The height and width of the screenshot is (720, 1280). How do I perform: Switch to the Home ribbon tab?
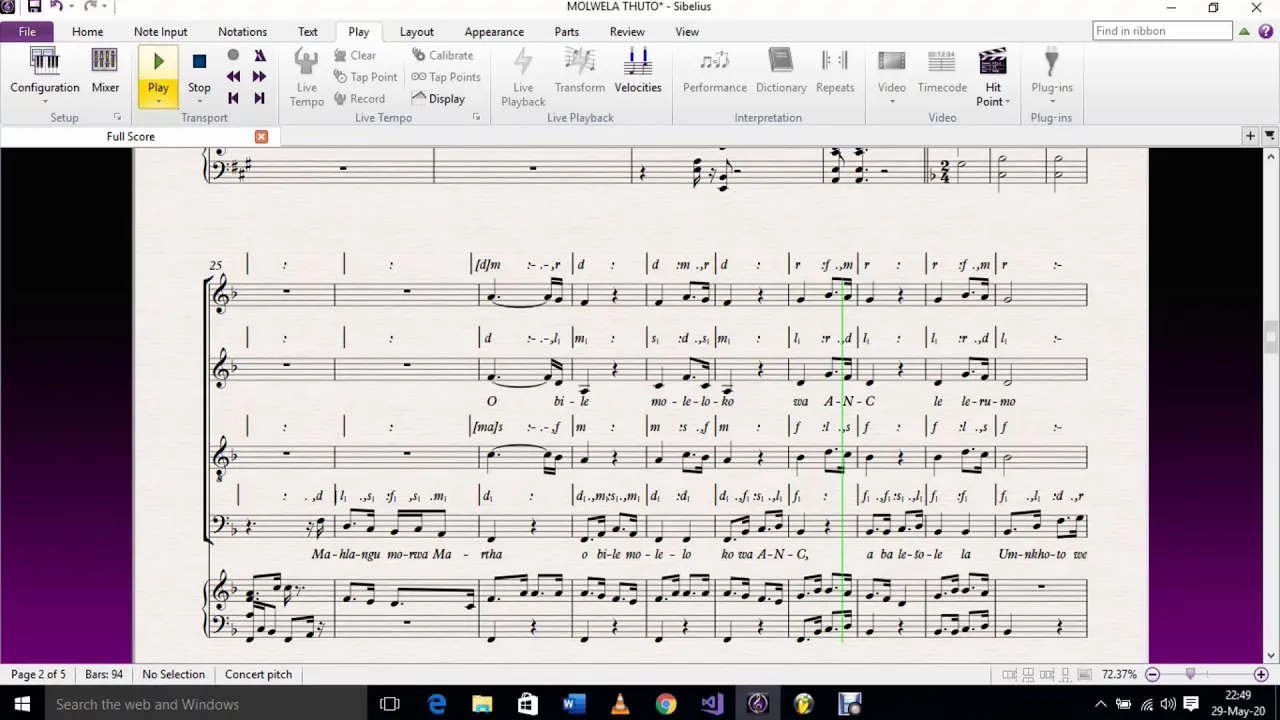click(87, 32)
